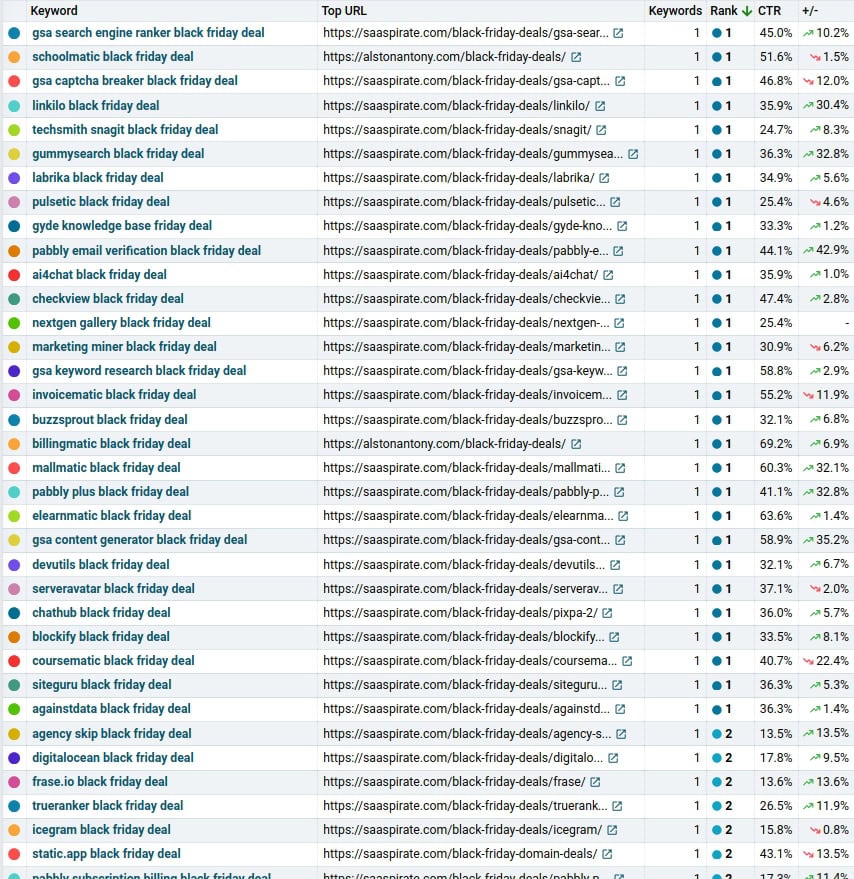This screenshot has width=854, height=879.
Task: Open external link icon for digitalocean URL
Action: point(613,758)
